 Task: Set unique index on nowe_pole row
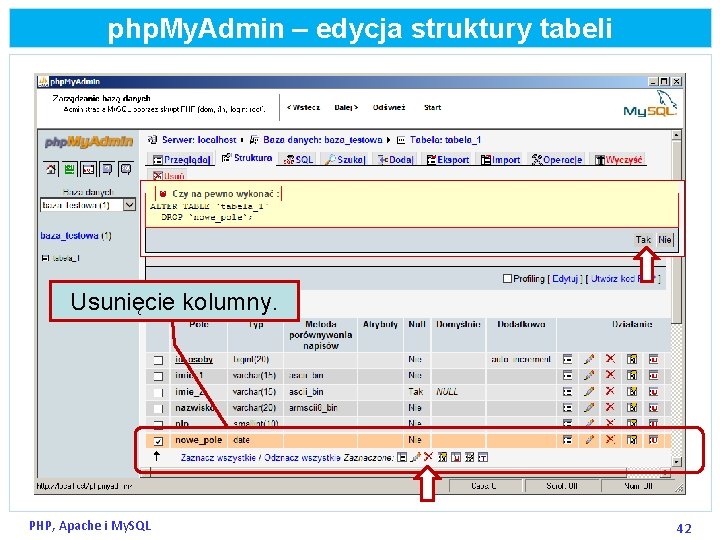653,440
